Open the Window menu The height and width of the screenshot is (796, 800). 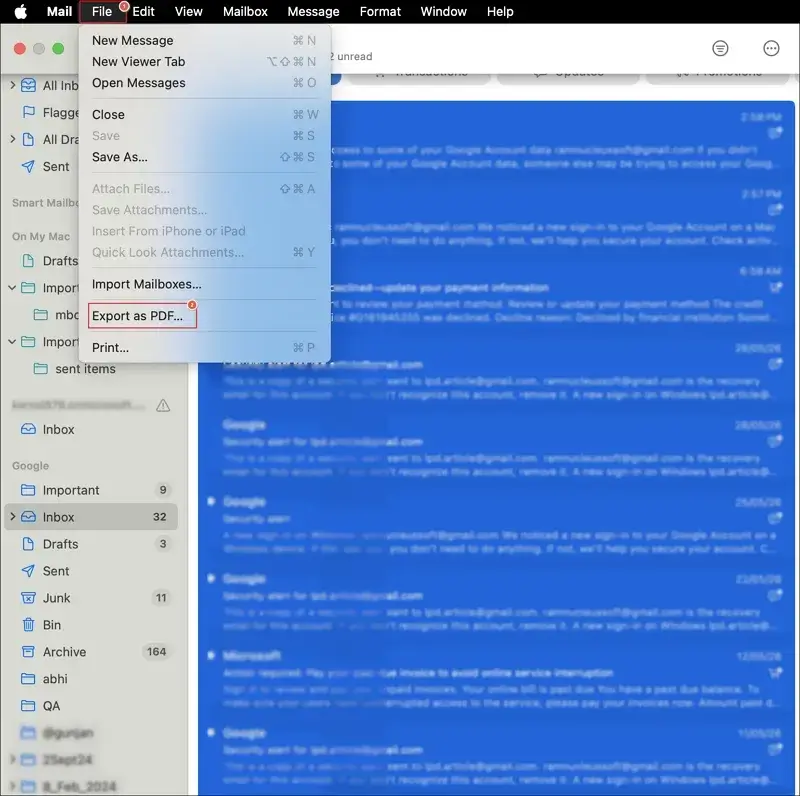click(443, 11)
